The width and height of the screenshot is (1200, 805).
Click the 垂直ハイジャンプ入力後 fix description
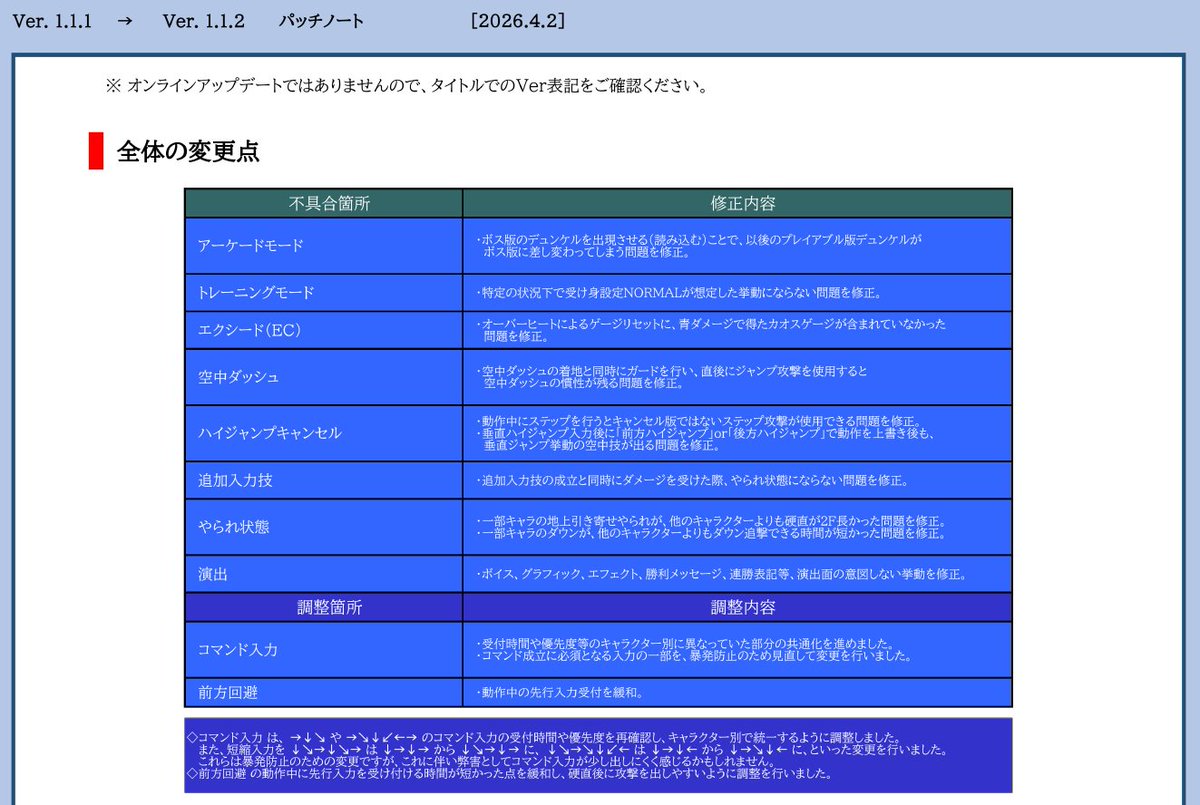click(x=705, y=439)
